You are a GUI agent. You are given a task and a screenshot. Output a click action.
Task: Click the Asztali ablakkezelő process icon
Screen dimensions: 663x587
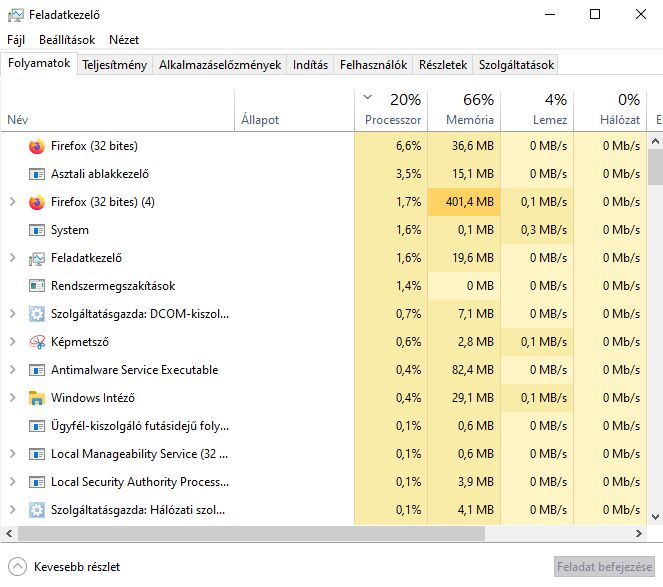(x=37, y=174)
